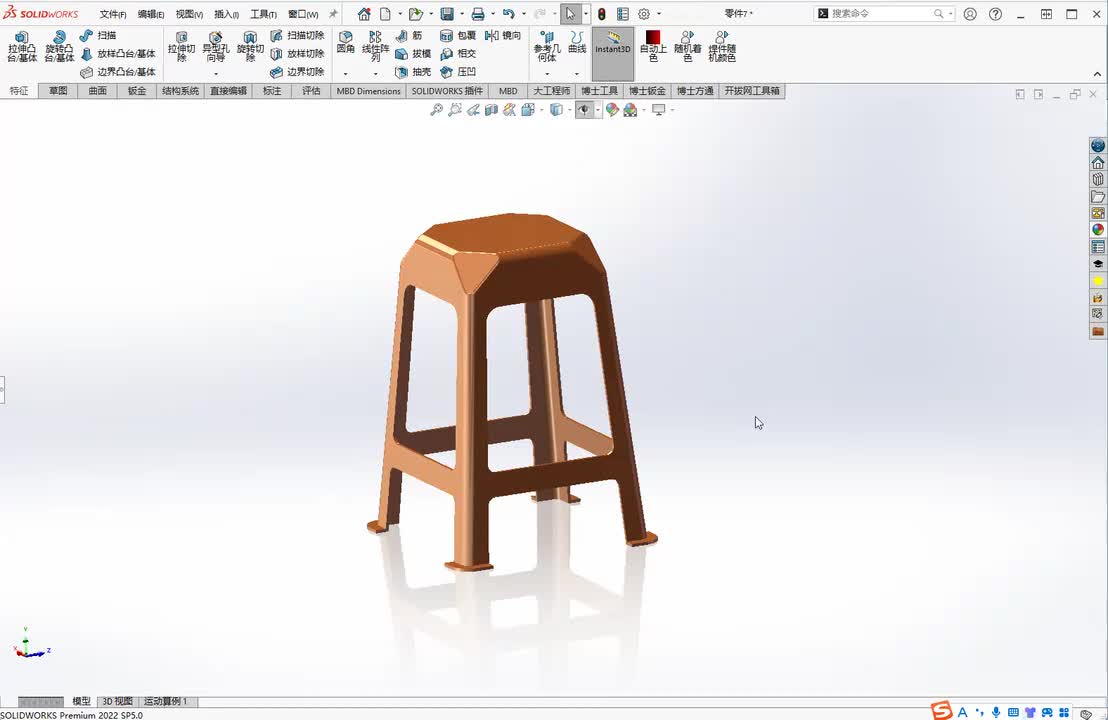Choose the Boundary Cut (边界切除) tool

[x=297, y=72]
